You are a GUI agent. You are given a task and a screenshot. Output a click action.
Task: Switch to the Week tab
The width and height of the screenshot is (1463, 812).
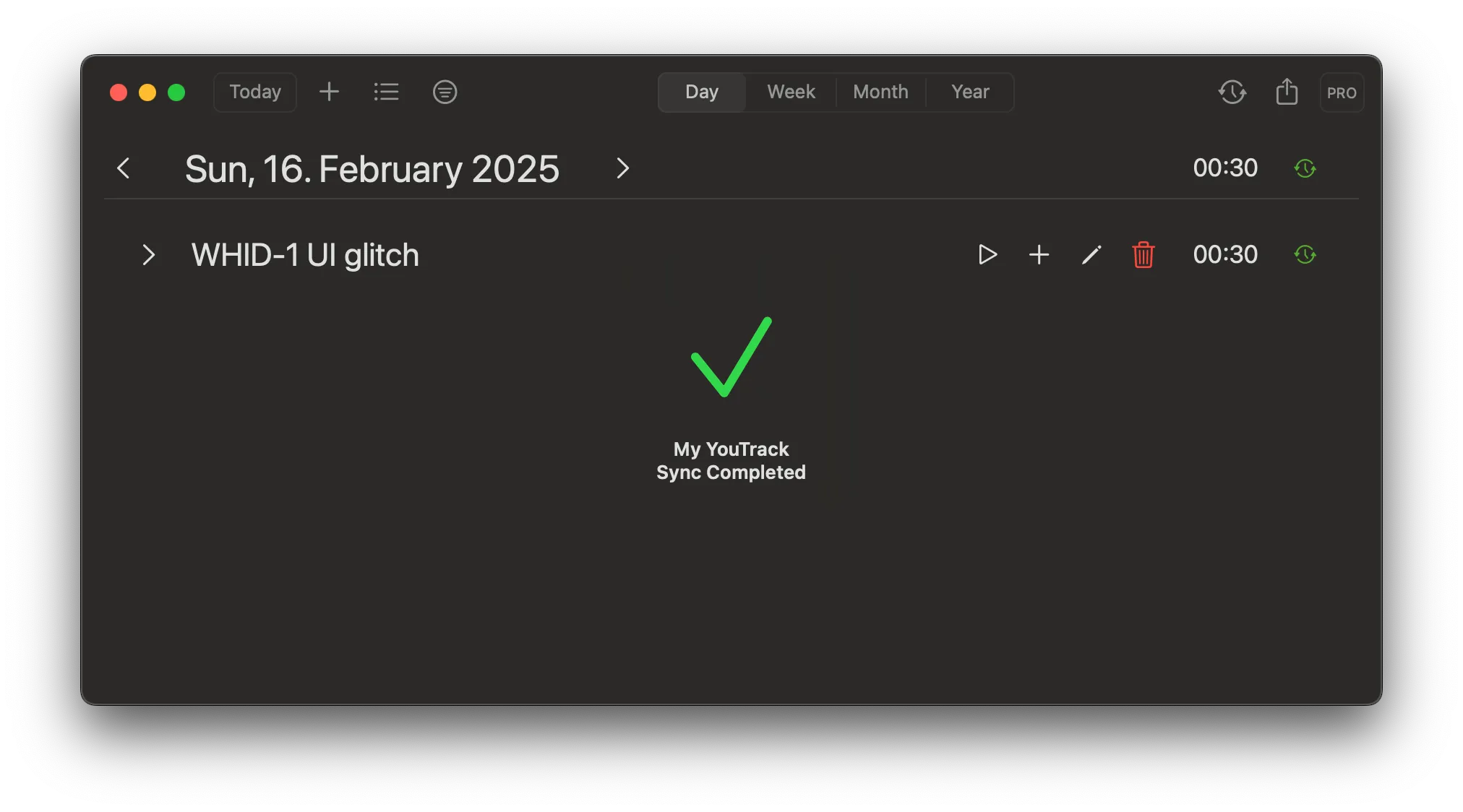791,92
